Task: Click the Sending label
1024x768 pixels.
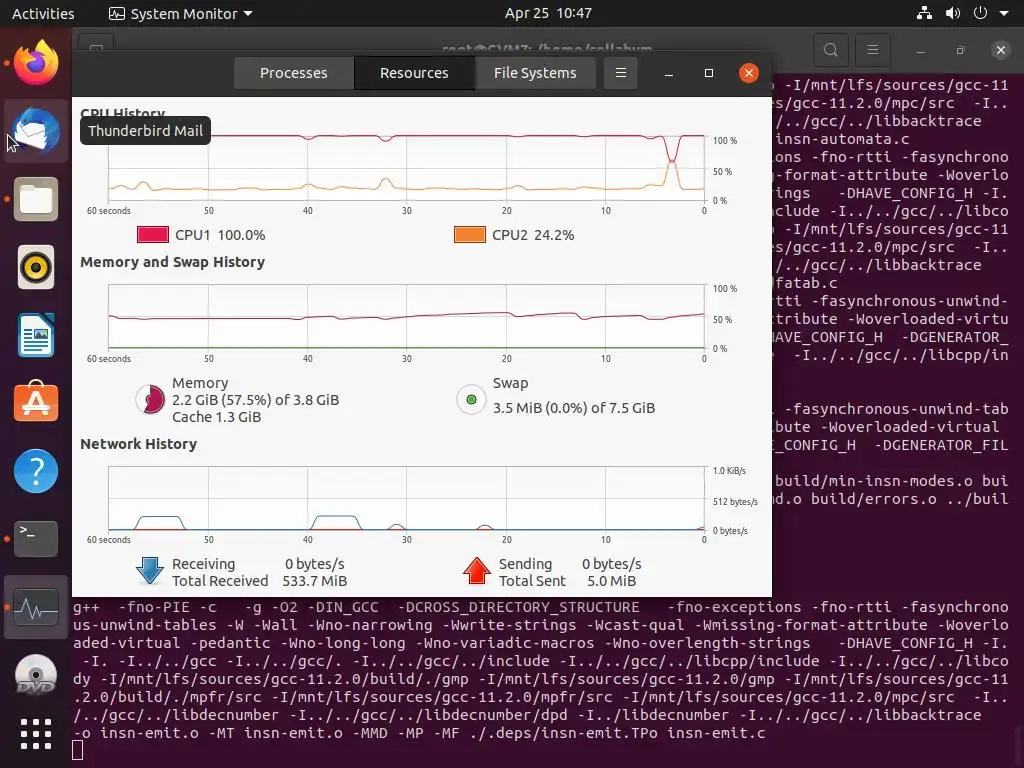Action: 525,564
